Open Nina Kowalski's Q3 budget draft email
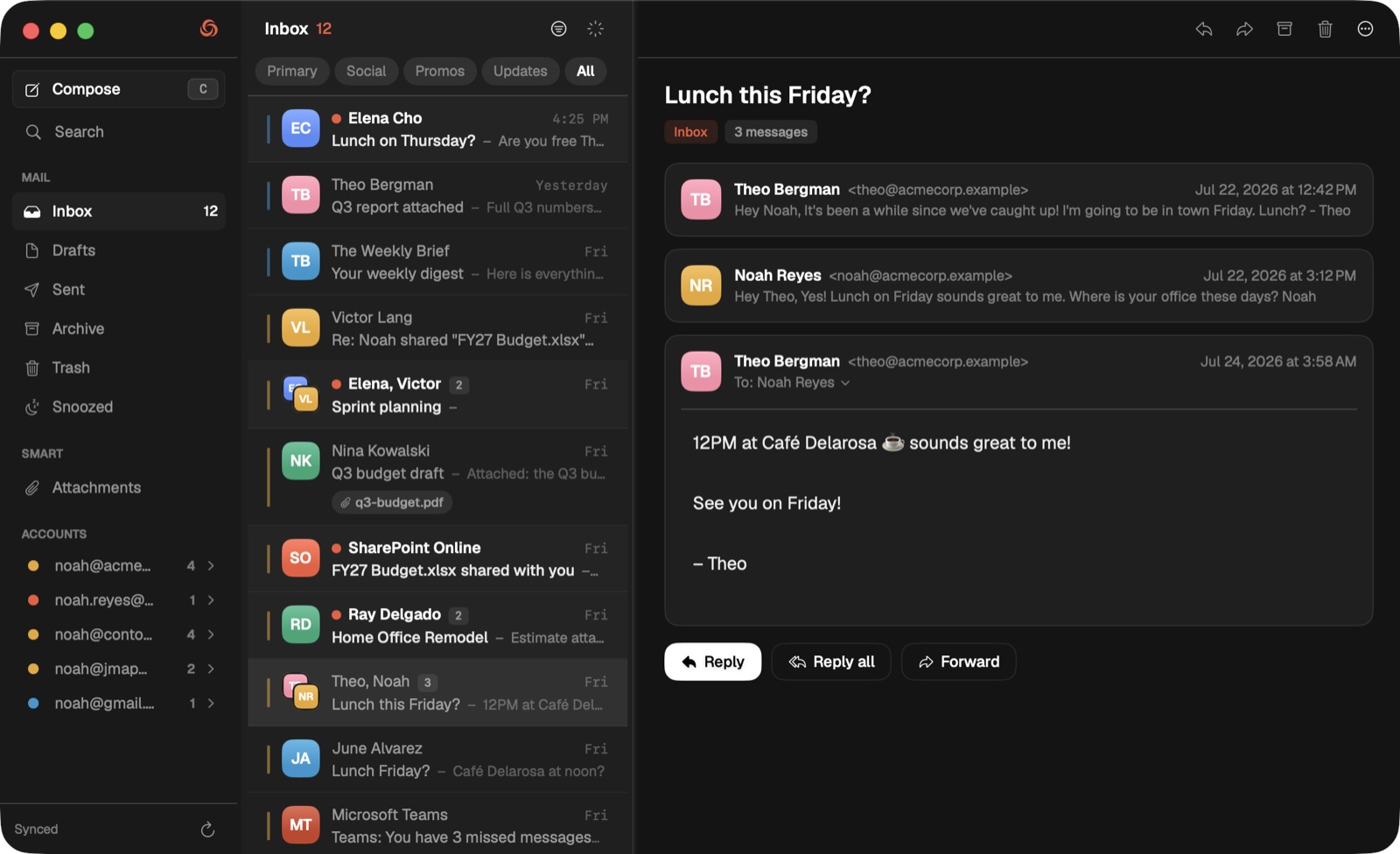Screen dimensions: 1400x854 (x=438, y=477)
